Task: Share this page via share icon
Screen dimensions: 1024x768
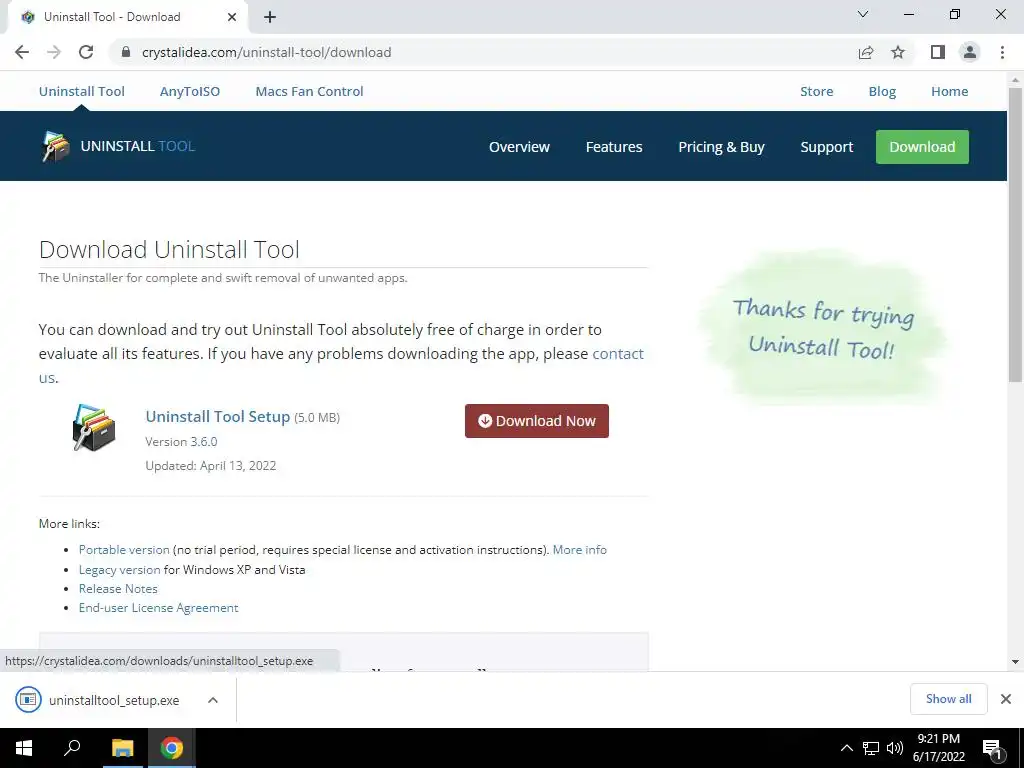Action: 866,52
